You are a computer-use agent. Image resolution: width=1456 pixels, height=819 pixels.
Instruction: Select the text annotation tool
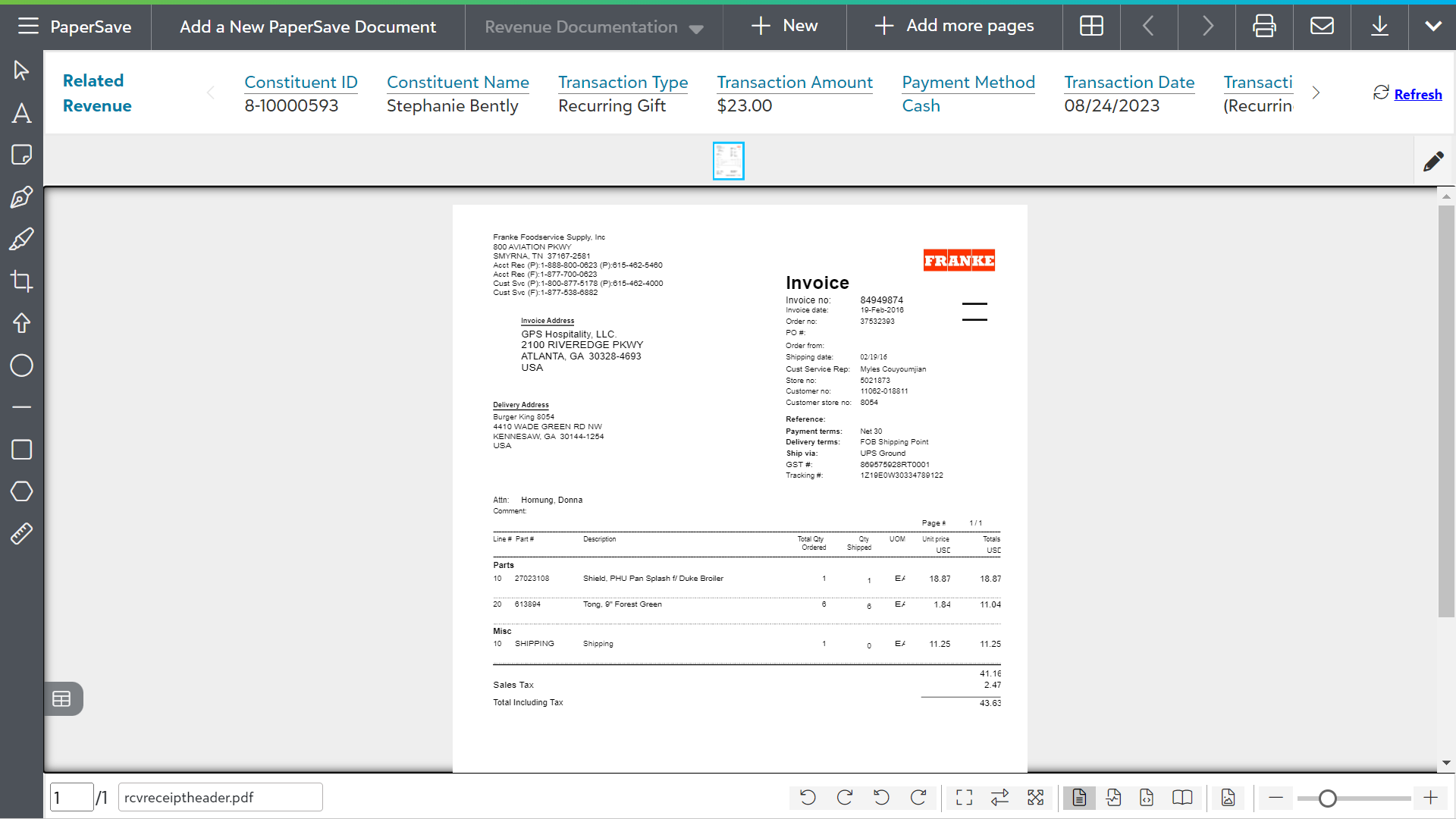[21, 113]
